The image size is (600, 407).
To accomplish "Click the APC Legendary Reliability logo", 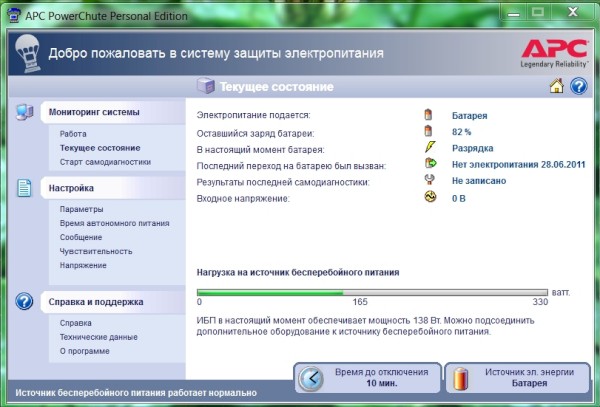I will (554, 53).
